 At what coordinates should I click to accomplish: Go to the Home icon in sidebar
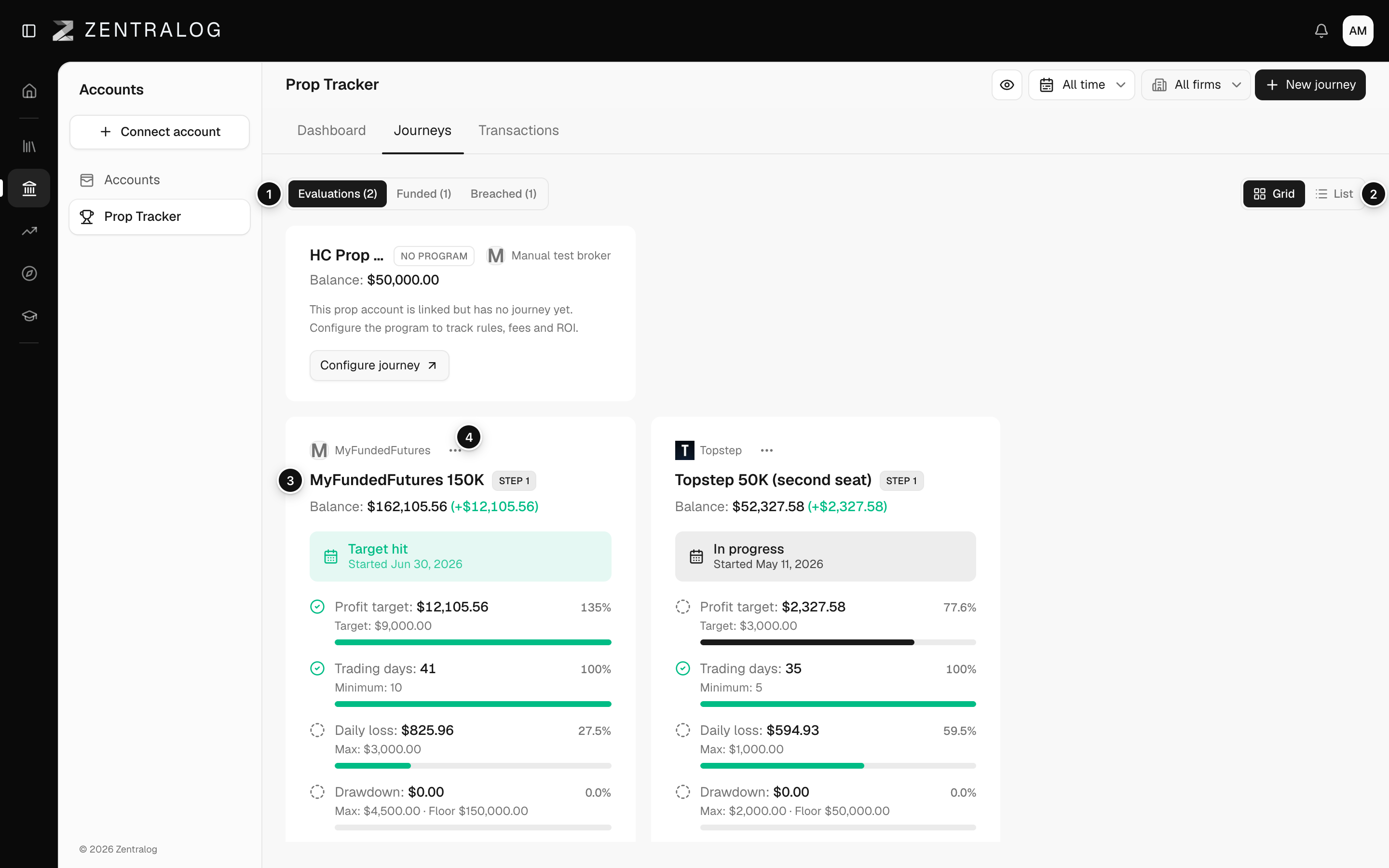pos(29,91)
